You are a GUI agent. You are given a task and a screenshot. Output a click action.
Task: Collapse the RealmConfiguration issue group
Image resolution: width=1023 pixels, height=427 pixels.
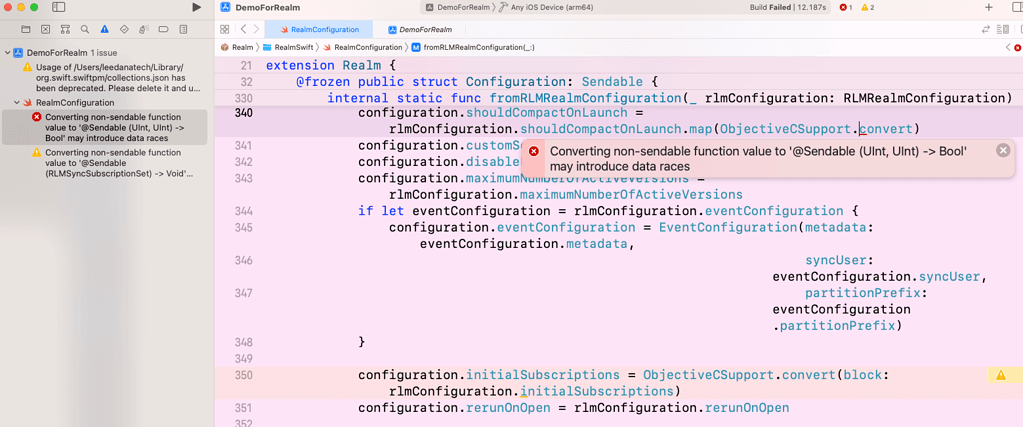(17, 102)
